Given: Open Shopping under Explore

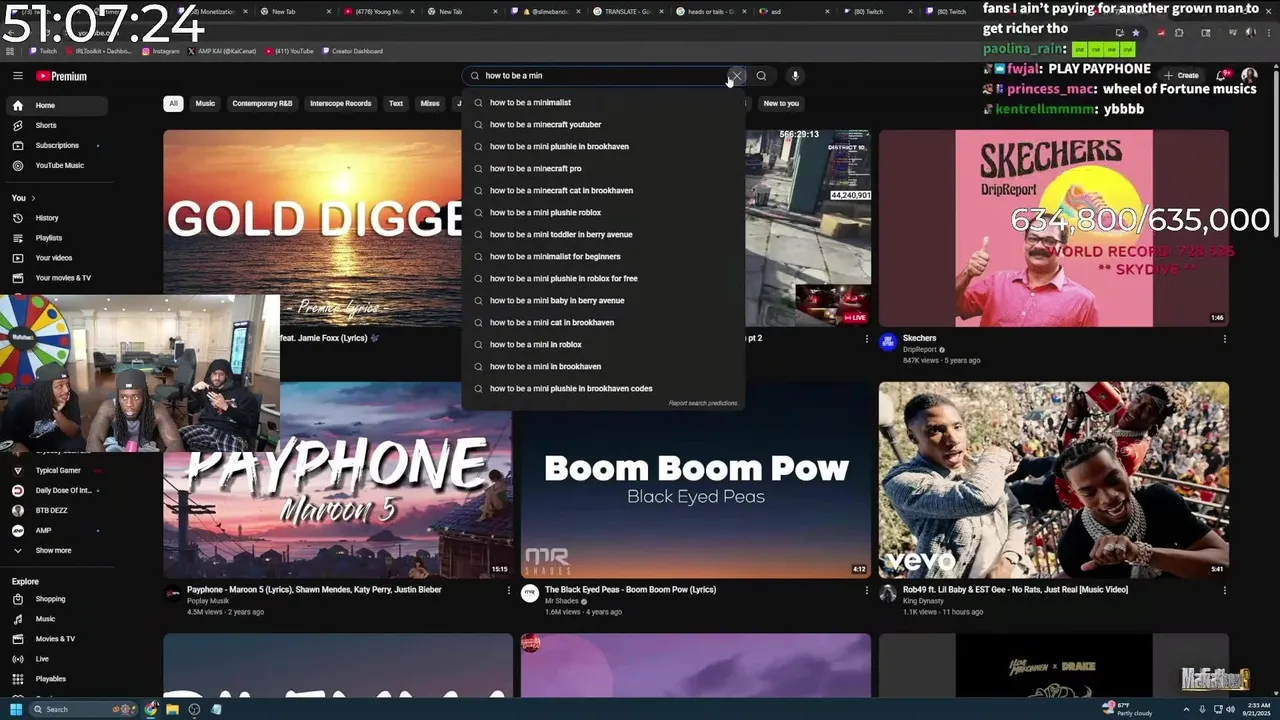Looking at the screenshot, I should click(56, 599).
